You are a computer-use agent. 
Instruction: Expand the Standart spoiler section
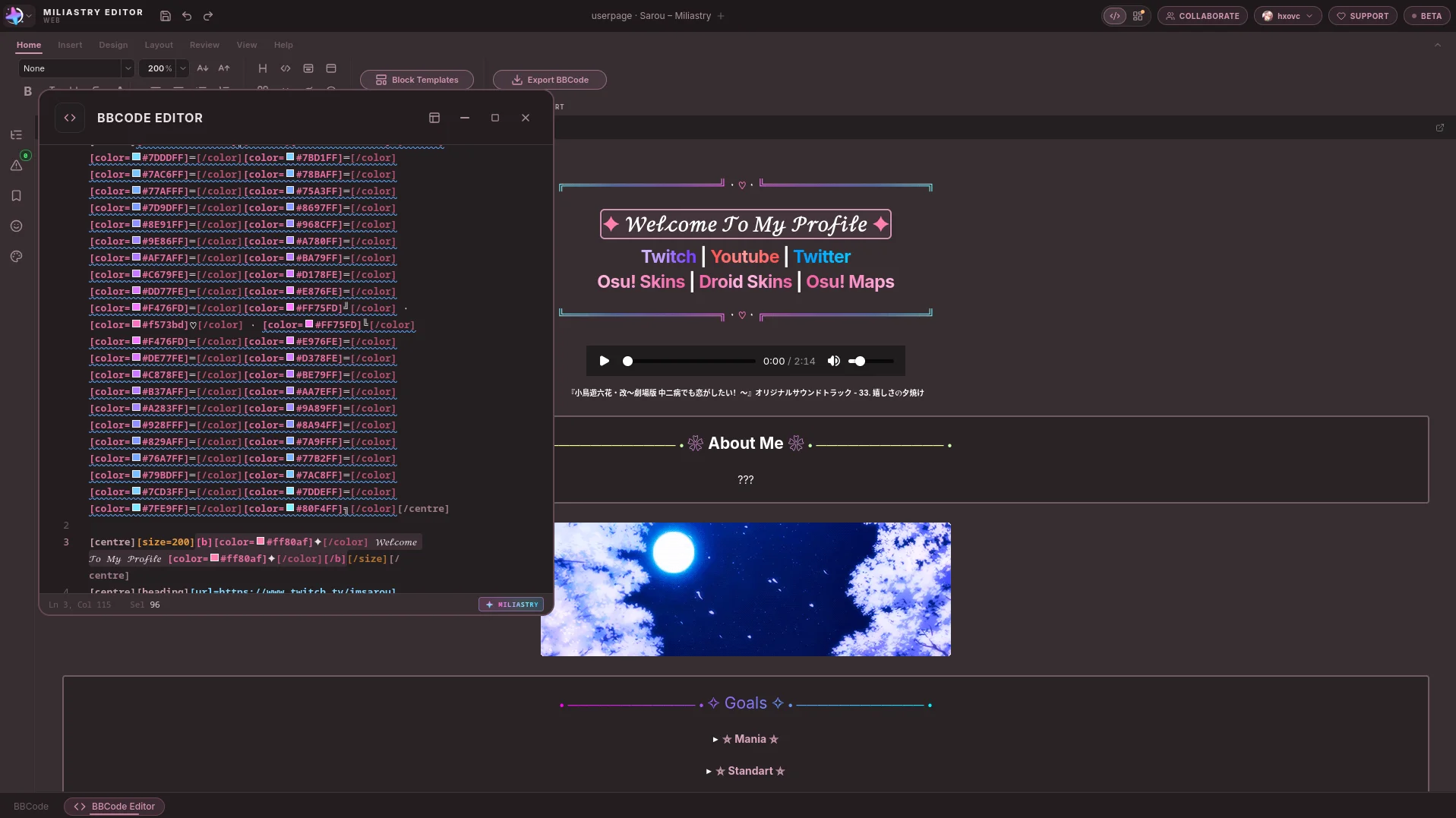click(x=746, y=771)
